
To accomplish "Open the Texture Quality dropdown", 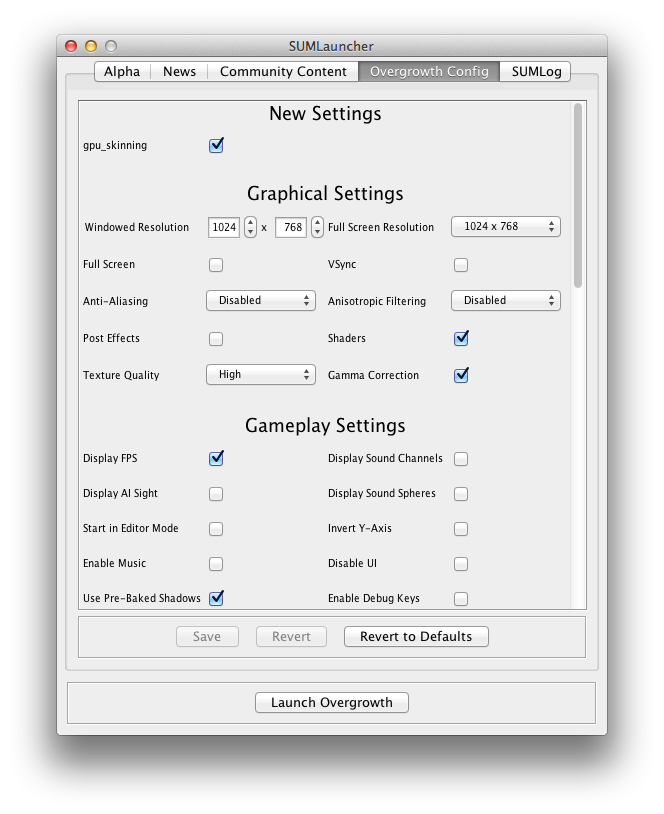I will 261,374.
